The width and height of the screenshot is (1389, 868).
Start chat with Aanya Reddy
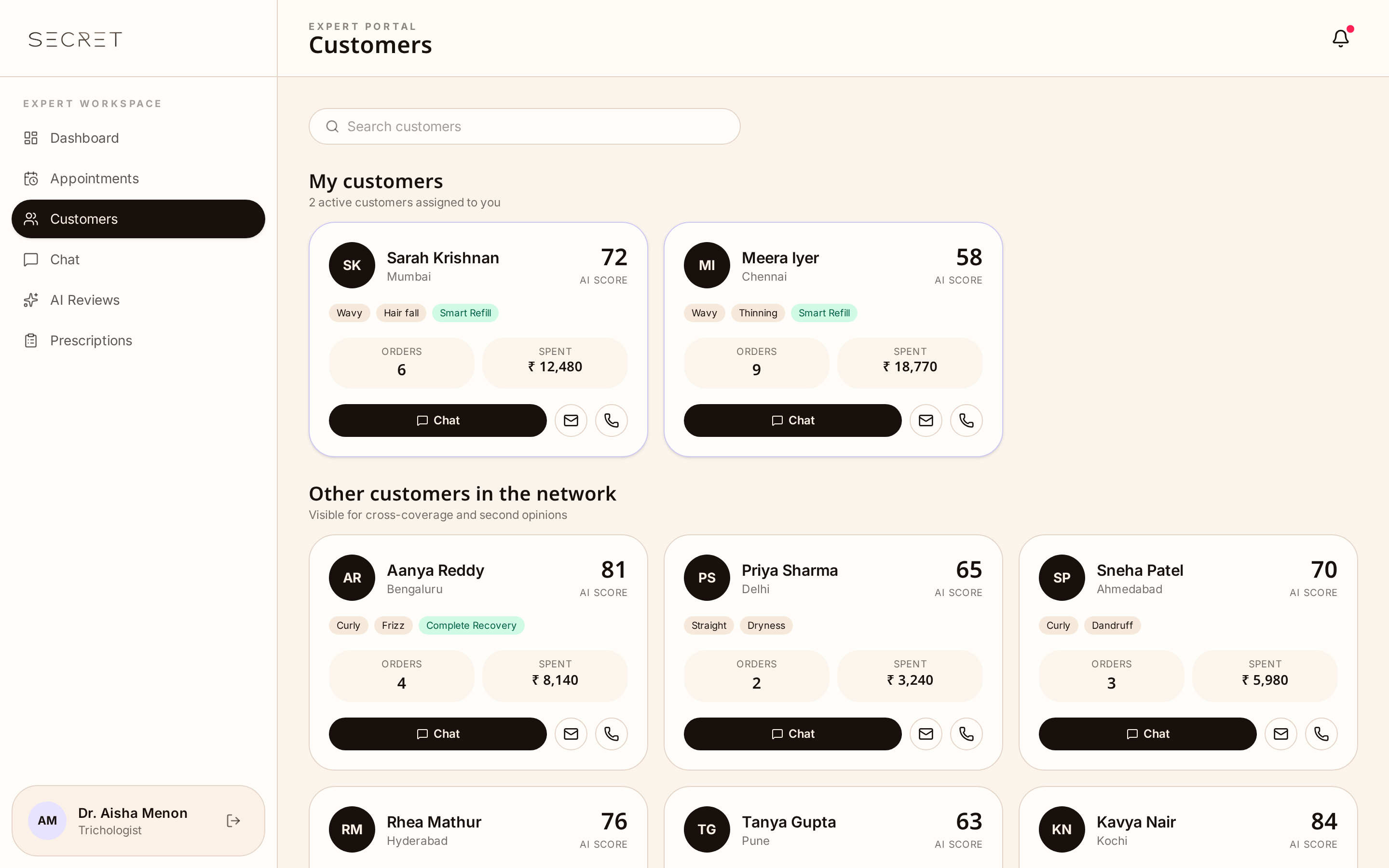(x=437, y=733)
